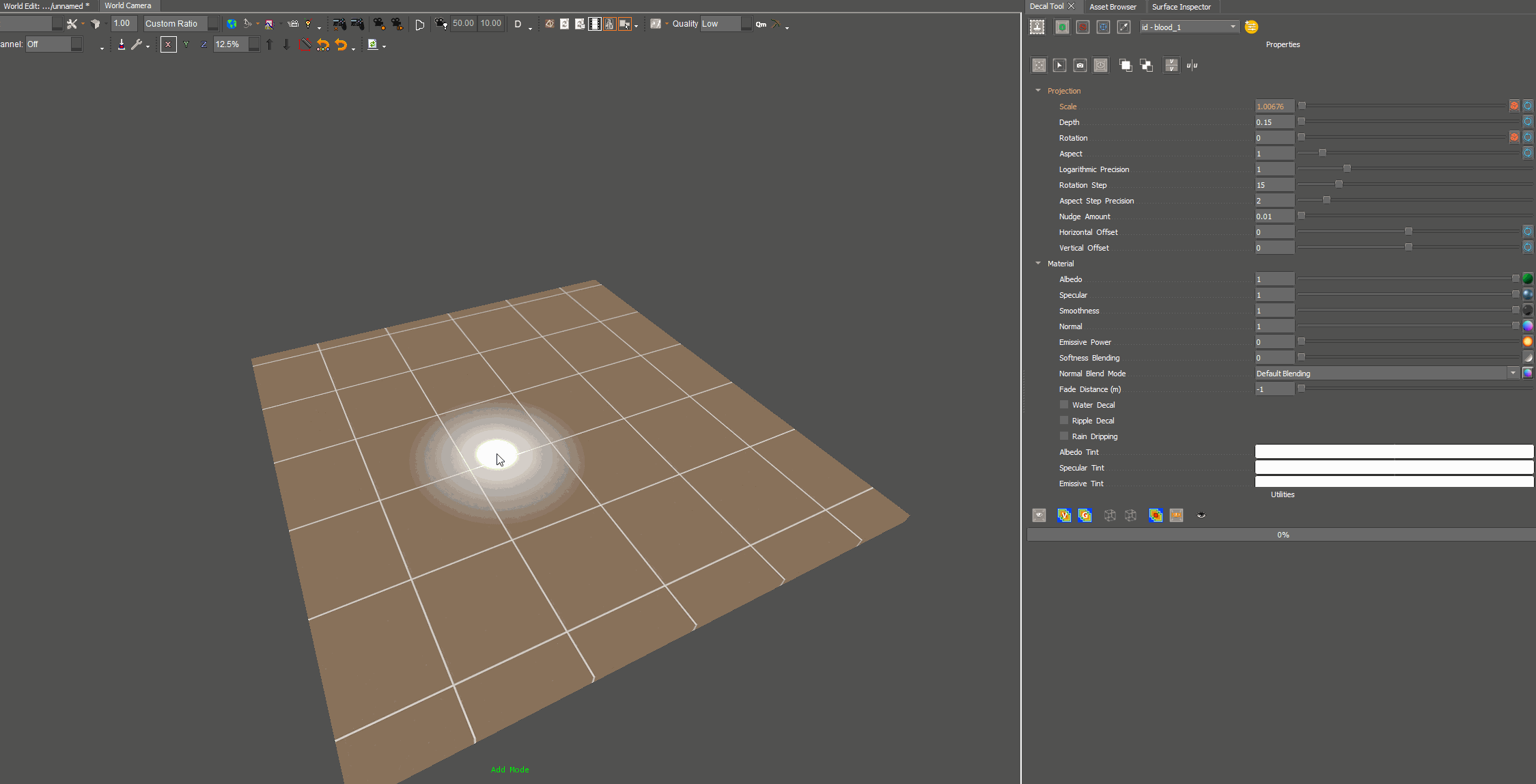
Task: Enable the Ripple Decal checkbox
Action: click(x=1064, y=421)
